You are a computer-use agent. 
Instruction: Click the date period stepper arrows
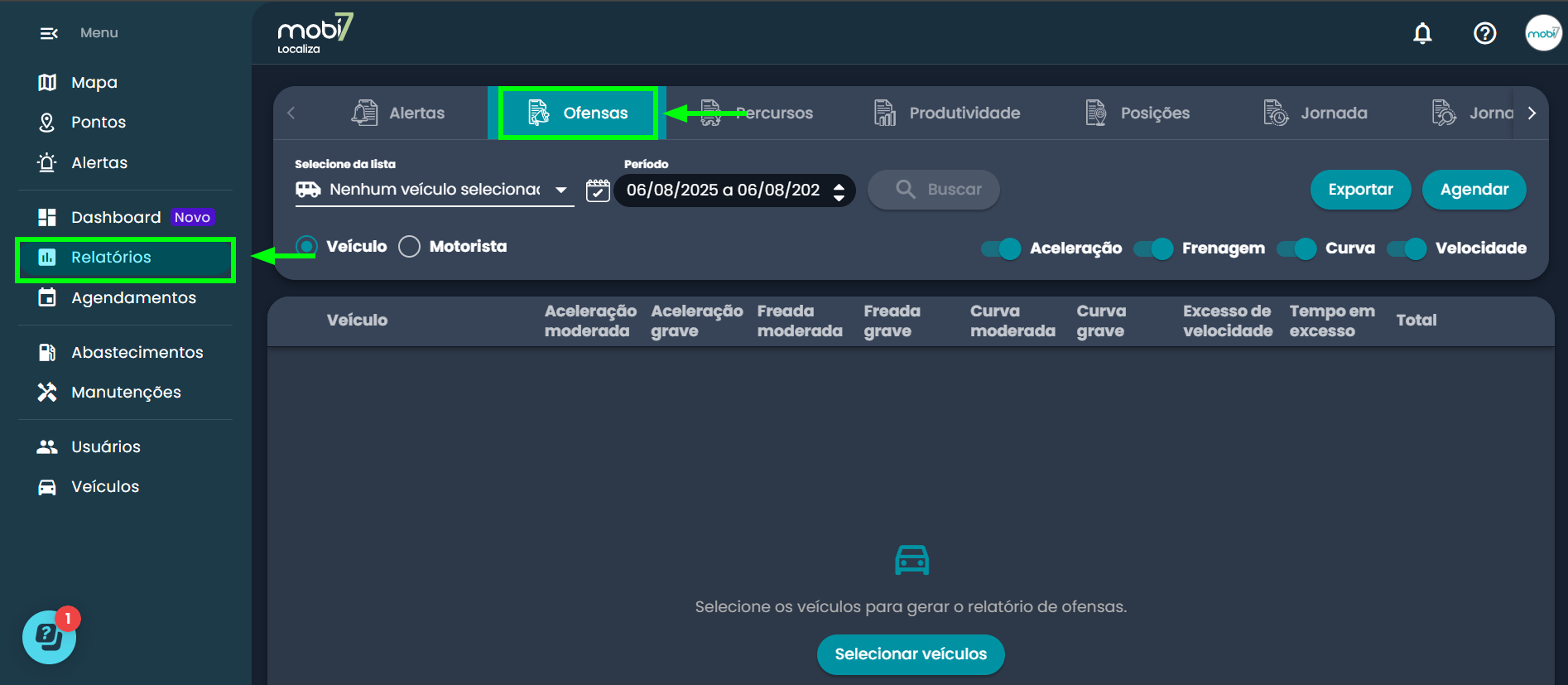[x=839, y=192]
